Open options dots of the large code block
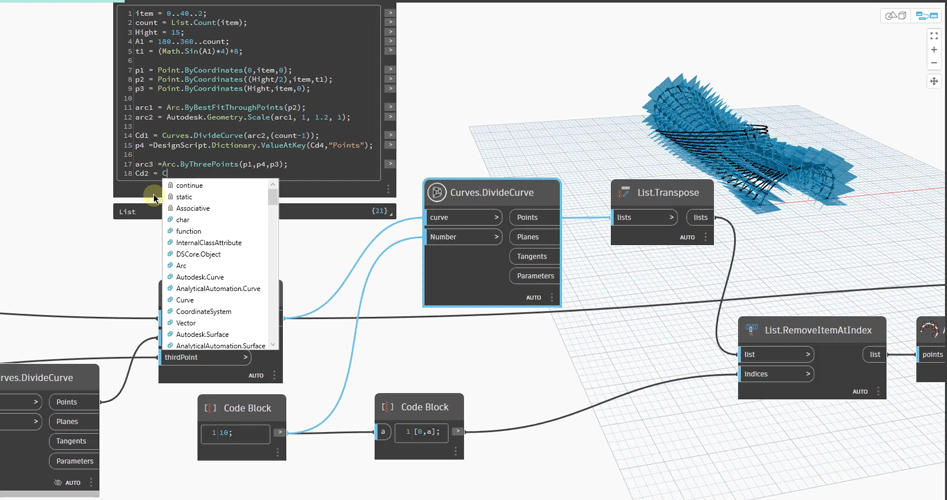 pos(388,189)
